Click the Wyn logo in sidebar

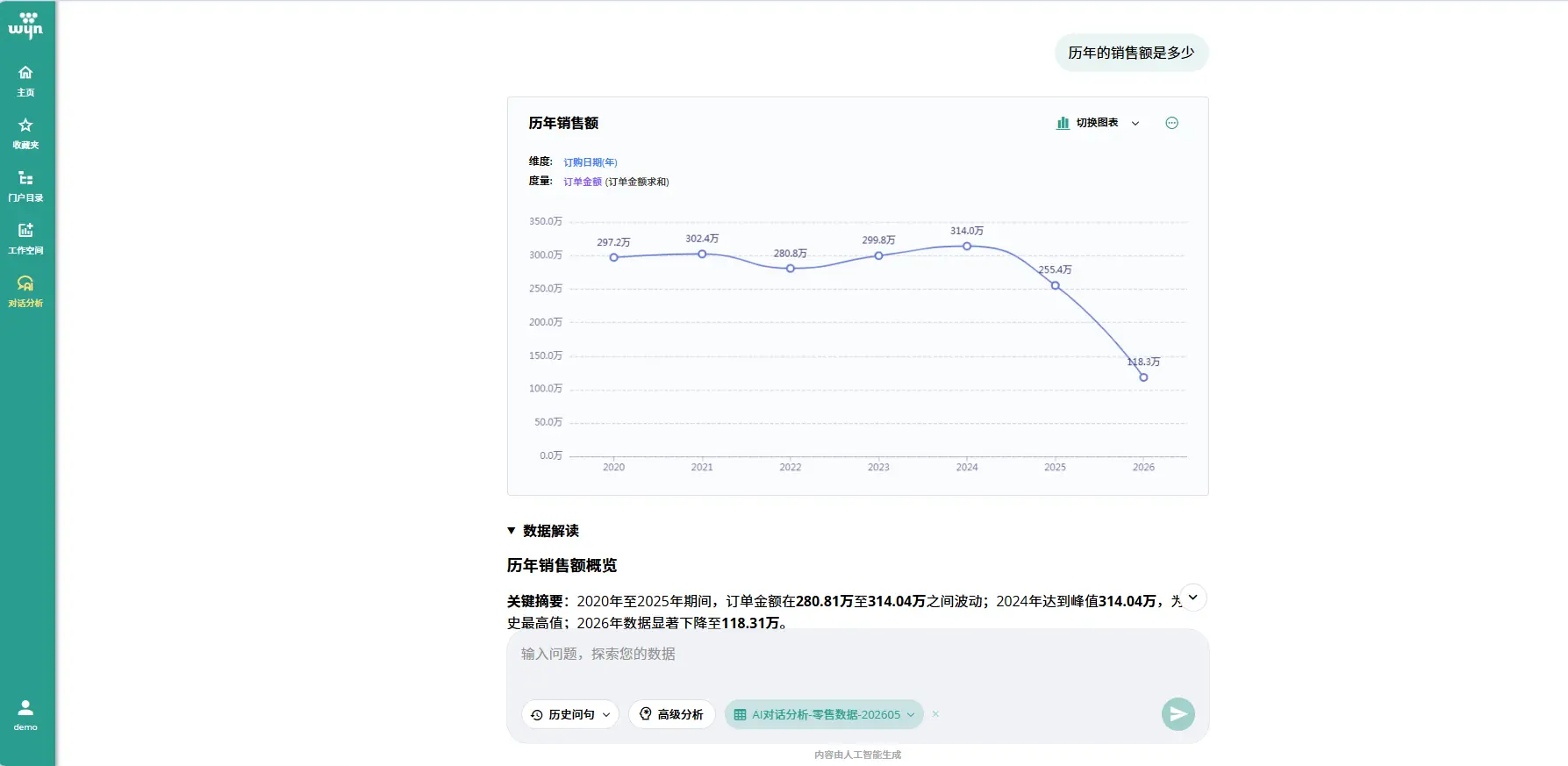pos(25,25)
